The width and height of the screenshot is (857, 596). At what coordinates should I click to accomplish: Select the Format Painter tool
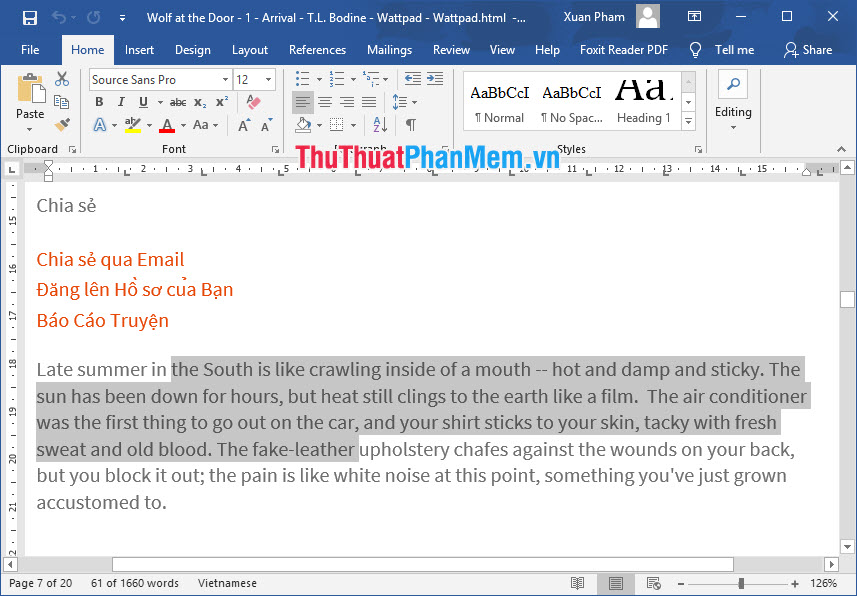(61, 124)
